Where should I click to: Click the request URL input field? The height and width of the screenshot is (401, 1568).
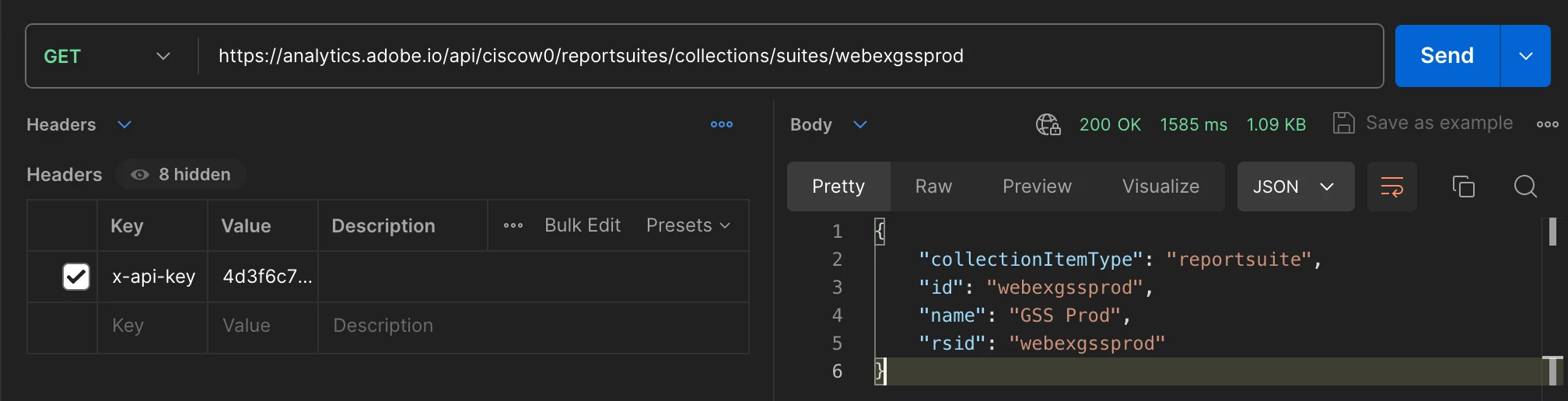pos(778,56)
